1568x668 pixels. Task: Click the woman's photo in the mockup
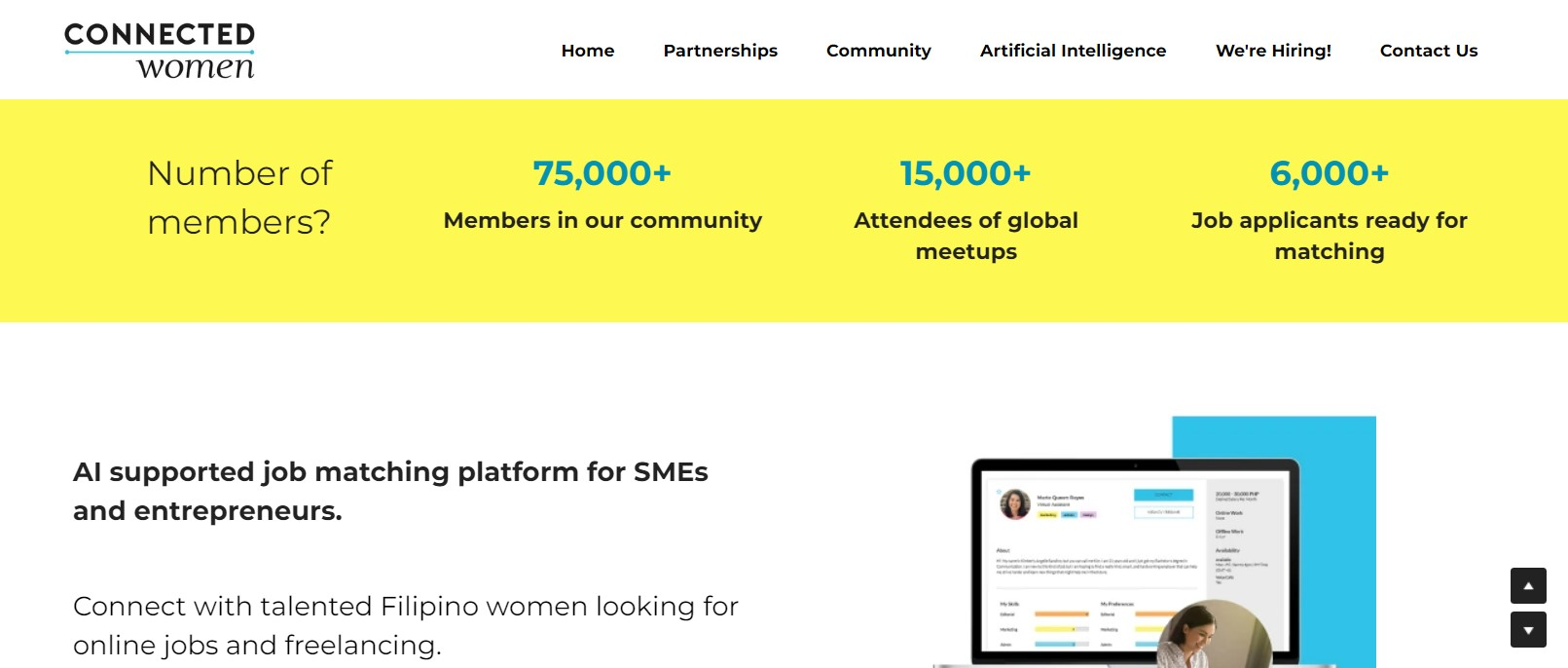pos(1209,637)
